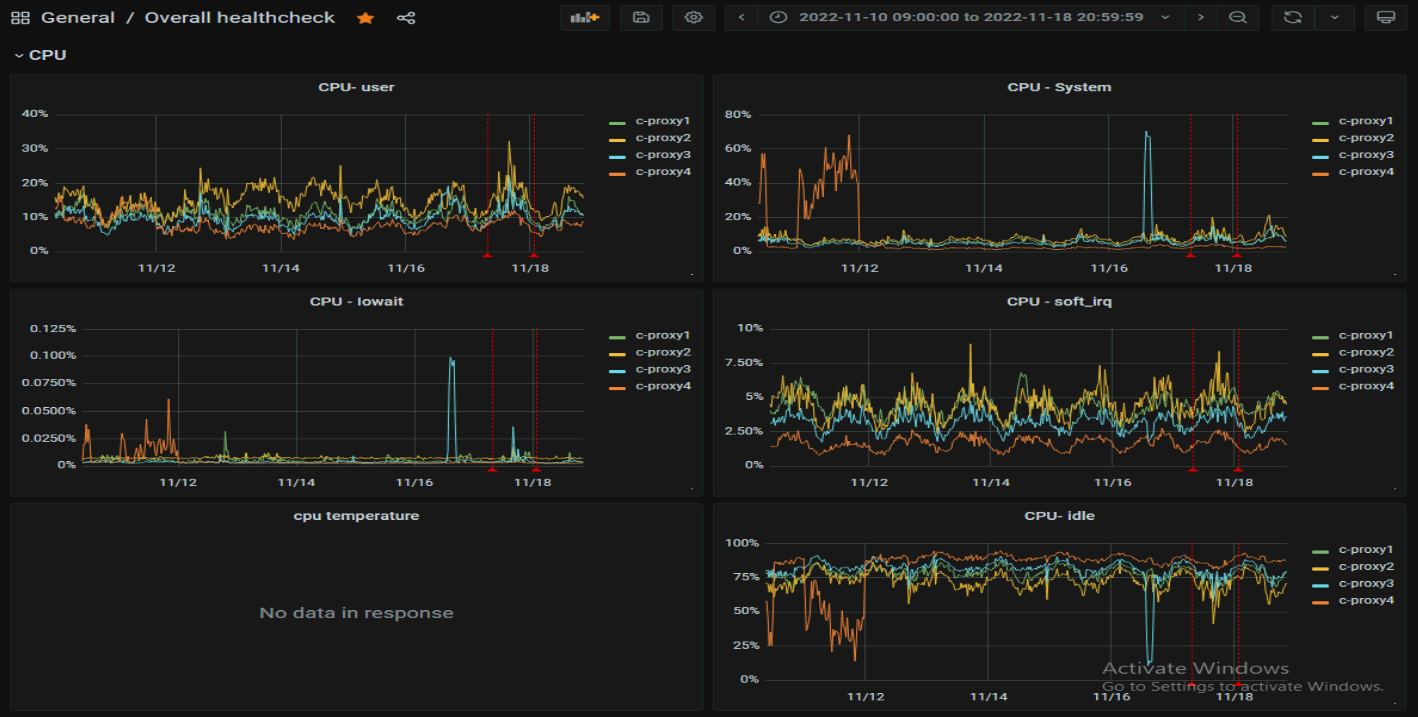The image size is (1418, 717).
Task: Go to the General folder breadcrumb
Action: [78, 18]
